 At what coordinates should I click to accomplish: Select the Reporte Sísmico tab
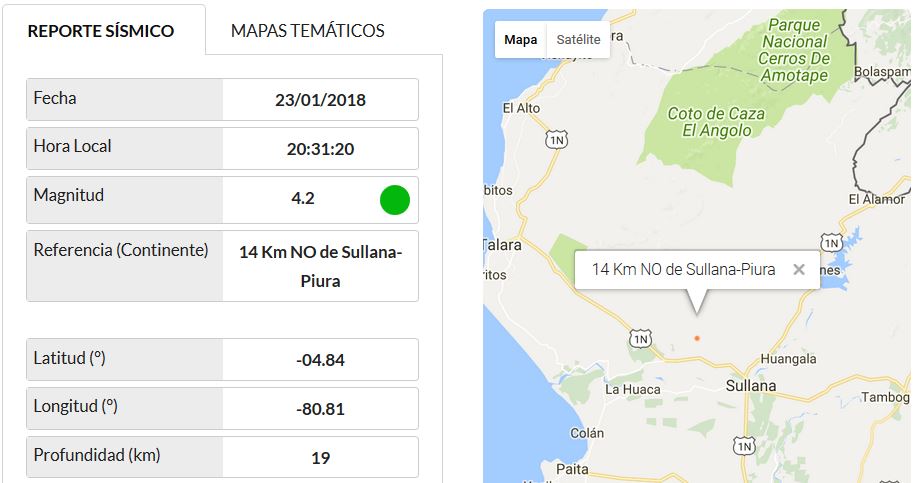(101, 30)
